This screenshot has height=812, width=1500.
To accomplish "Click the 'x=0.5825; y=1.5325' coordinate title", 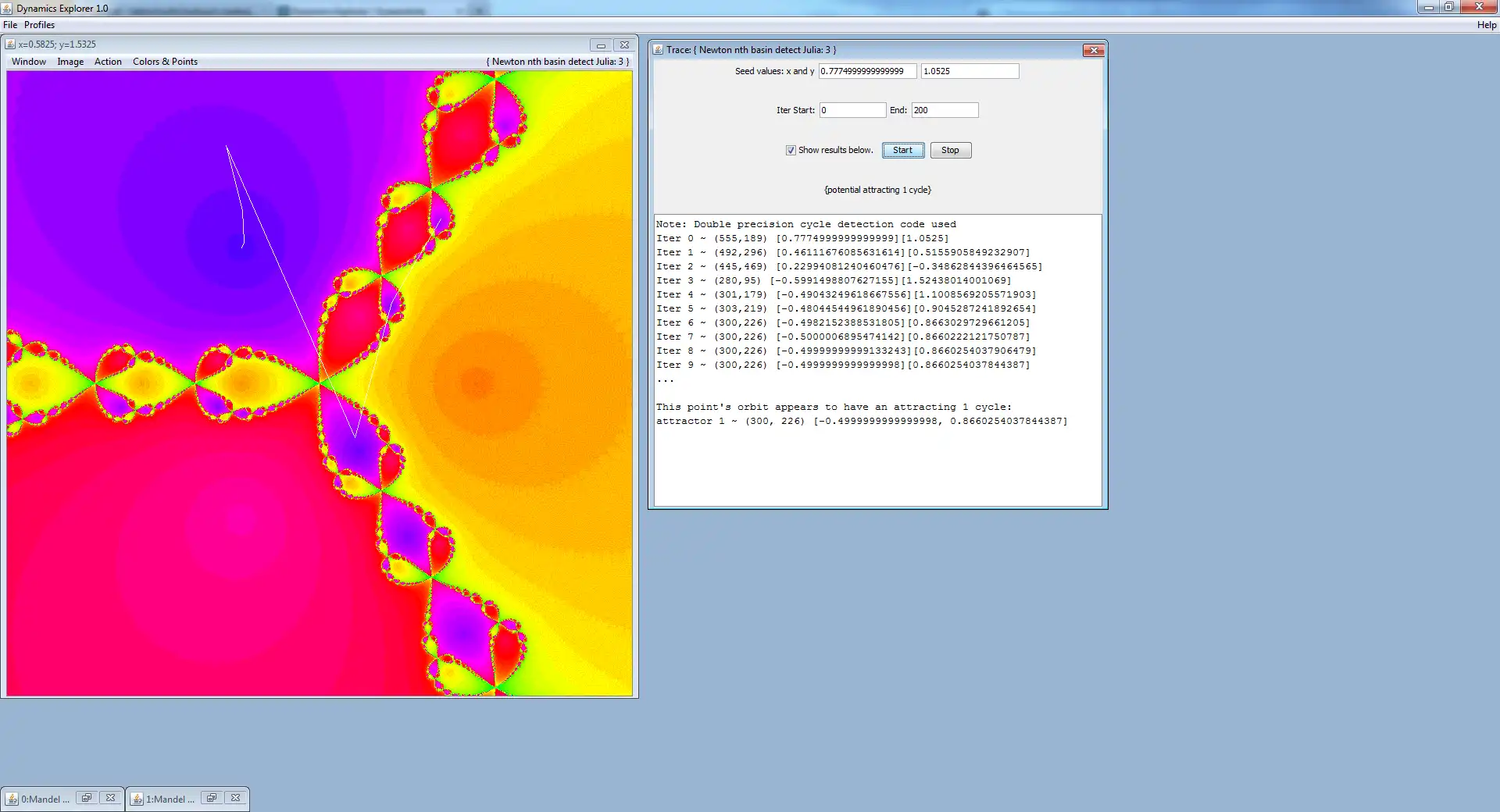I will point(57,45).
